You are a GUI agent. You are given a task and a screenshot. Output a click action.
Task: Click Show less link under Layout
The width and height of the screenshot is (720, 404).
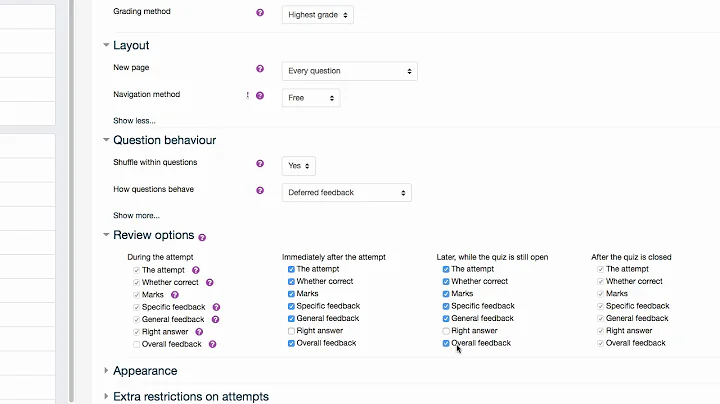134,120
